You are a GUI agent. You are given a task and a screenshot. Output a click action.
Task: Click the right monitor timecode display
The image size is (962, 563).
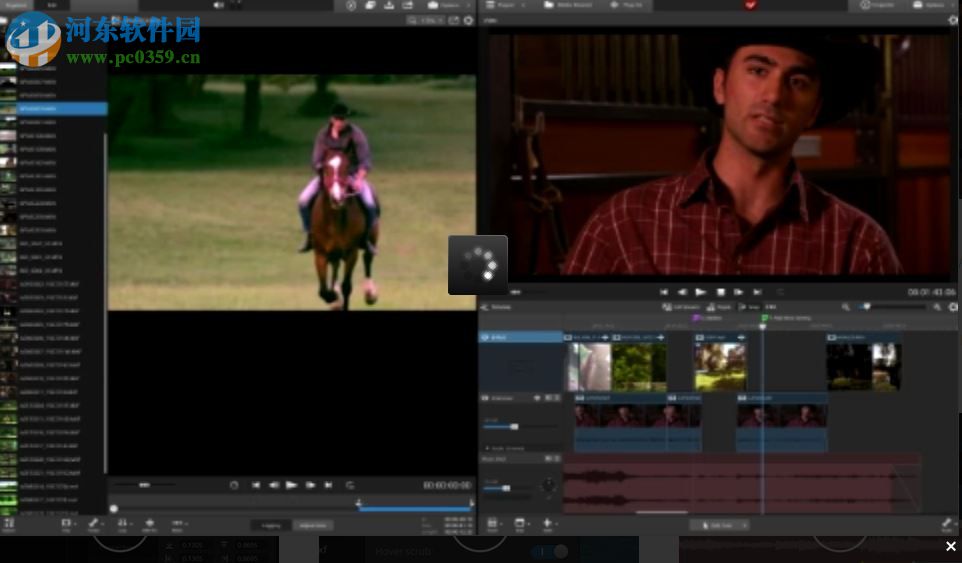coord(931,292)
